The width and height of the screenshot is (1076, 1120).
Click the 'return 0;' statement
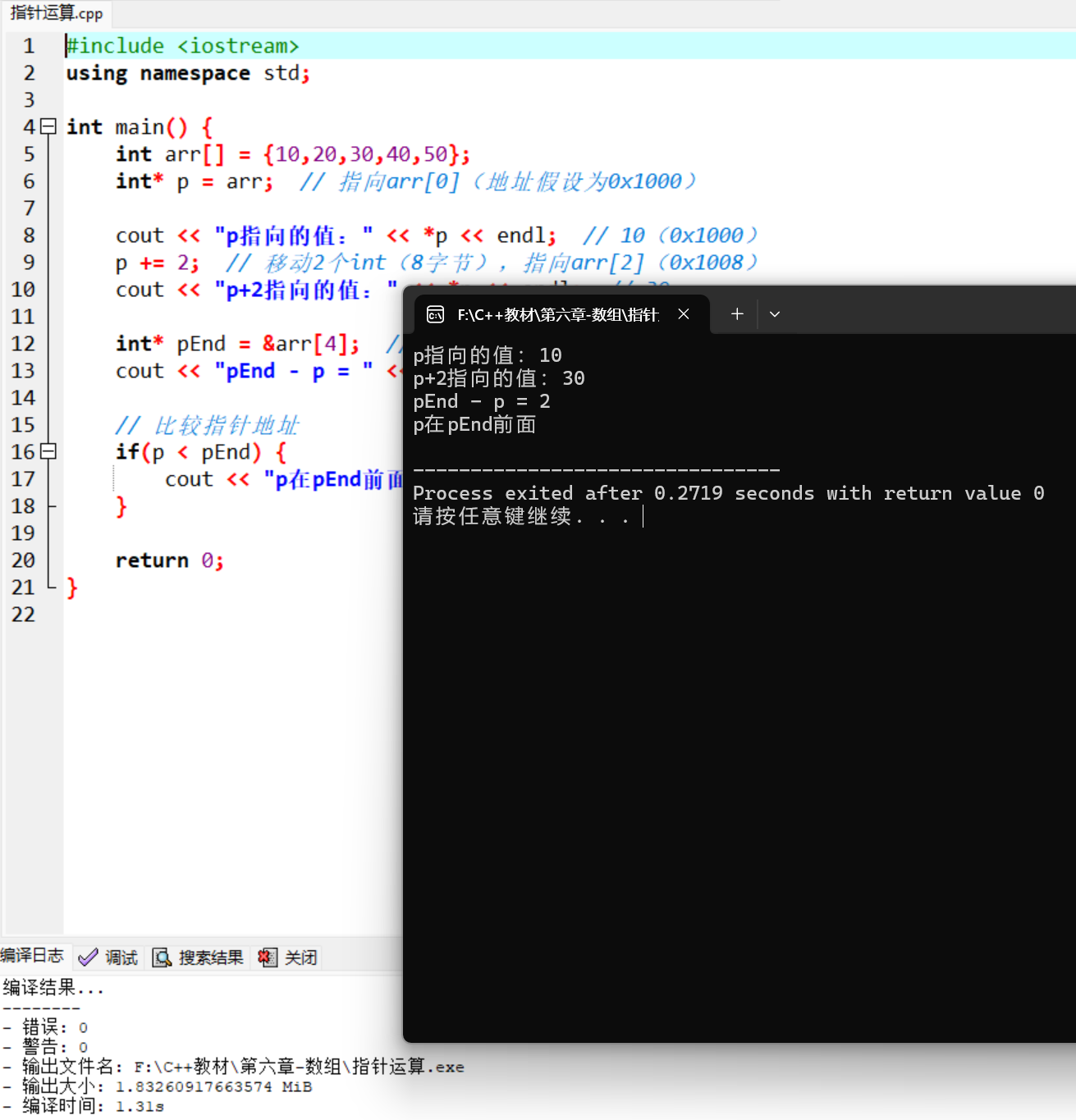coord(169,560)
